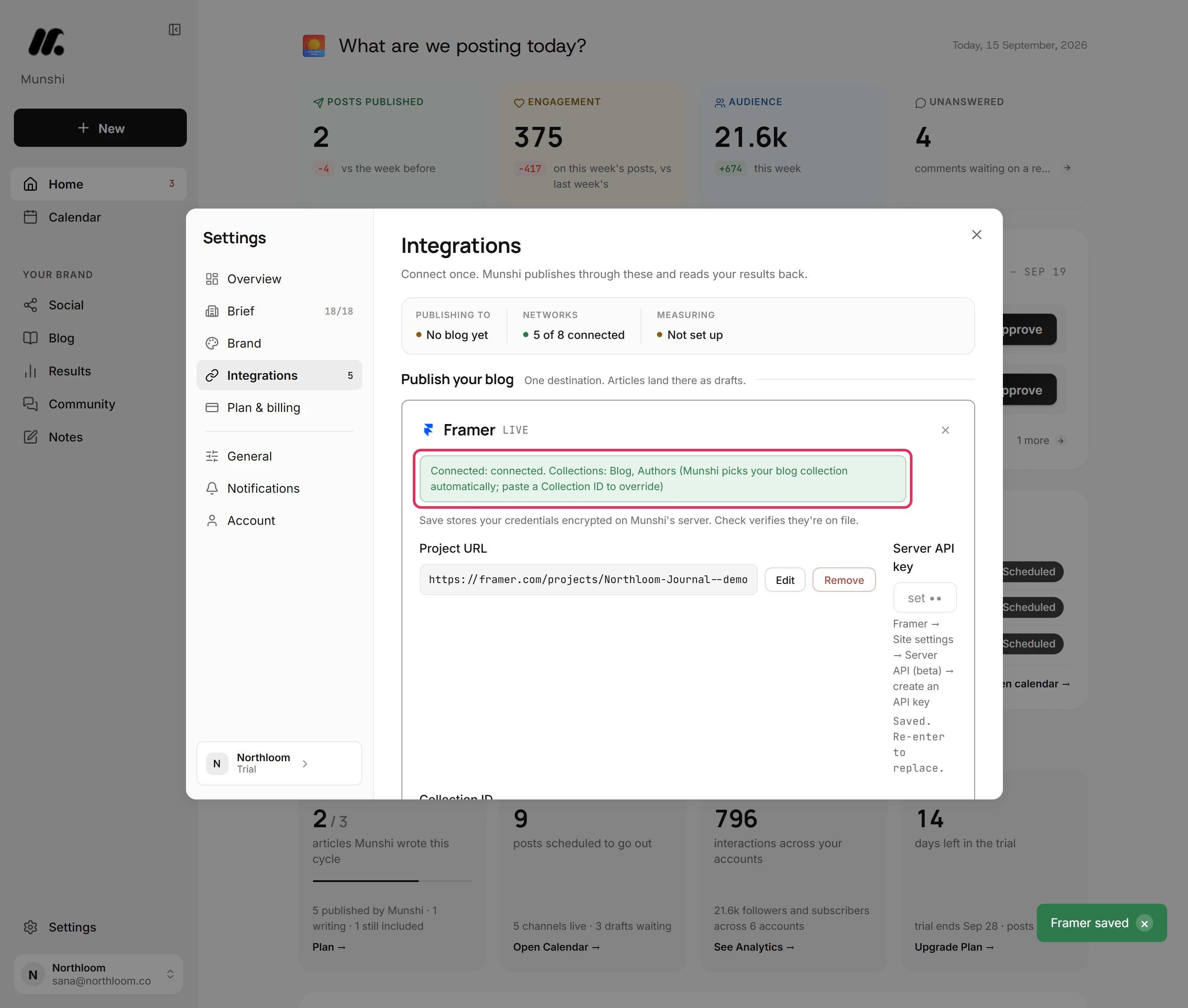Screen dimensions: 1188x1008
Task: Open the Notes edit icon
Action: pyautogui.click(x=30, y=437)
